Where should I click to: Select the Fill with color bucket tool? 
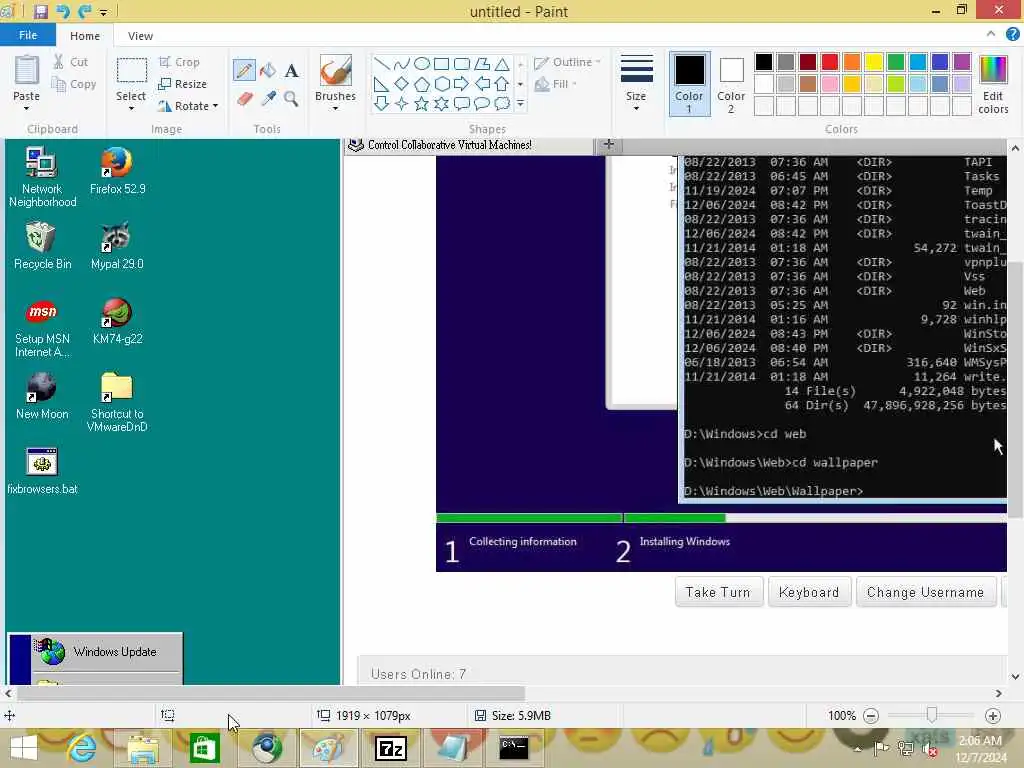pos(268,70)
